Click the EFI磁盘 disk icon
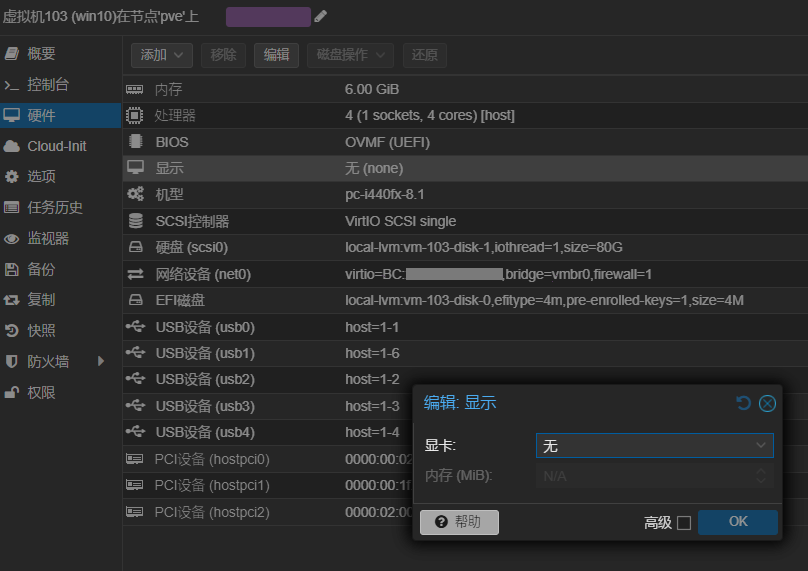Screen dimensions: 808x571 pyautogui.click(x=136, y=300)
